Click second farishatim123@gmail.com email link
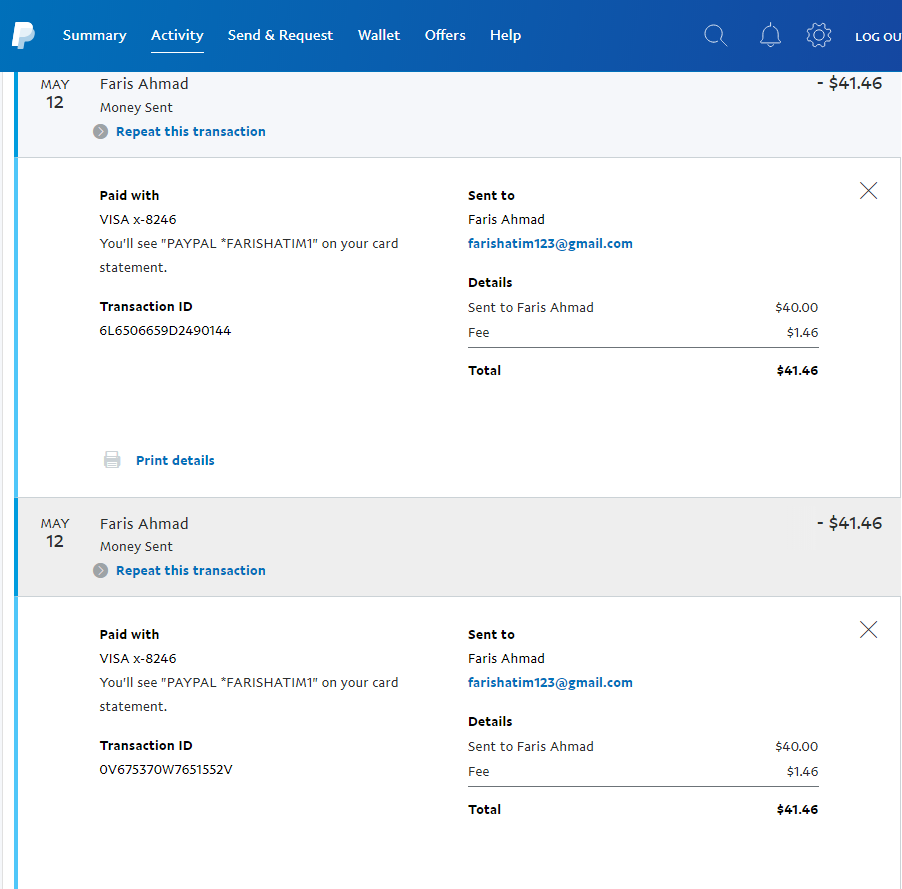Screen dimensions: 902x889 550,683
